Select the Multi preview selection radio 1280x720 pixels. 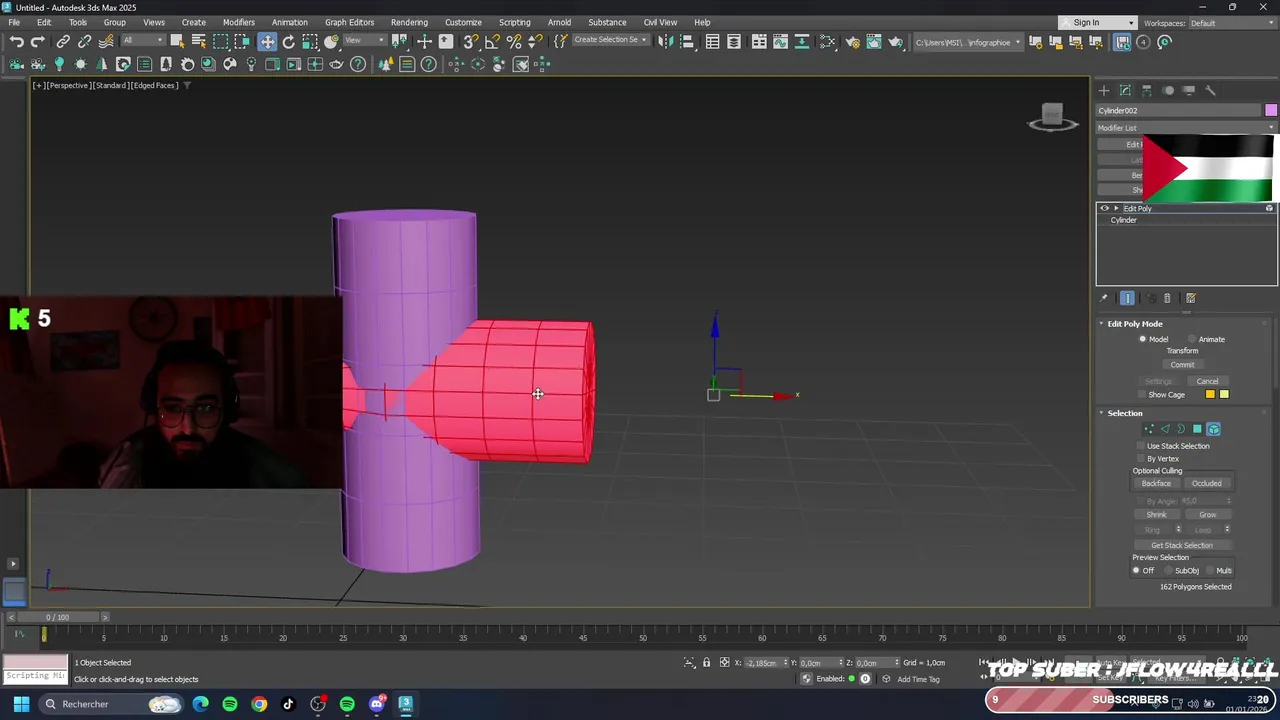coord(1209,570)
